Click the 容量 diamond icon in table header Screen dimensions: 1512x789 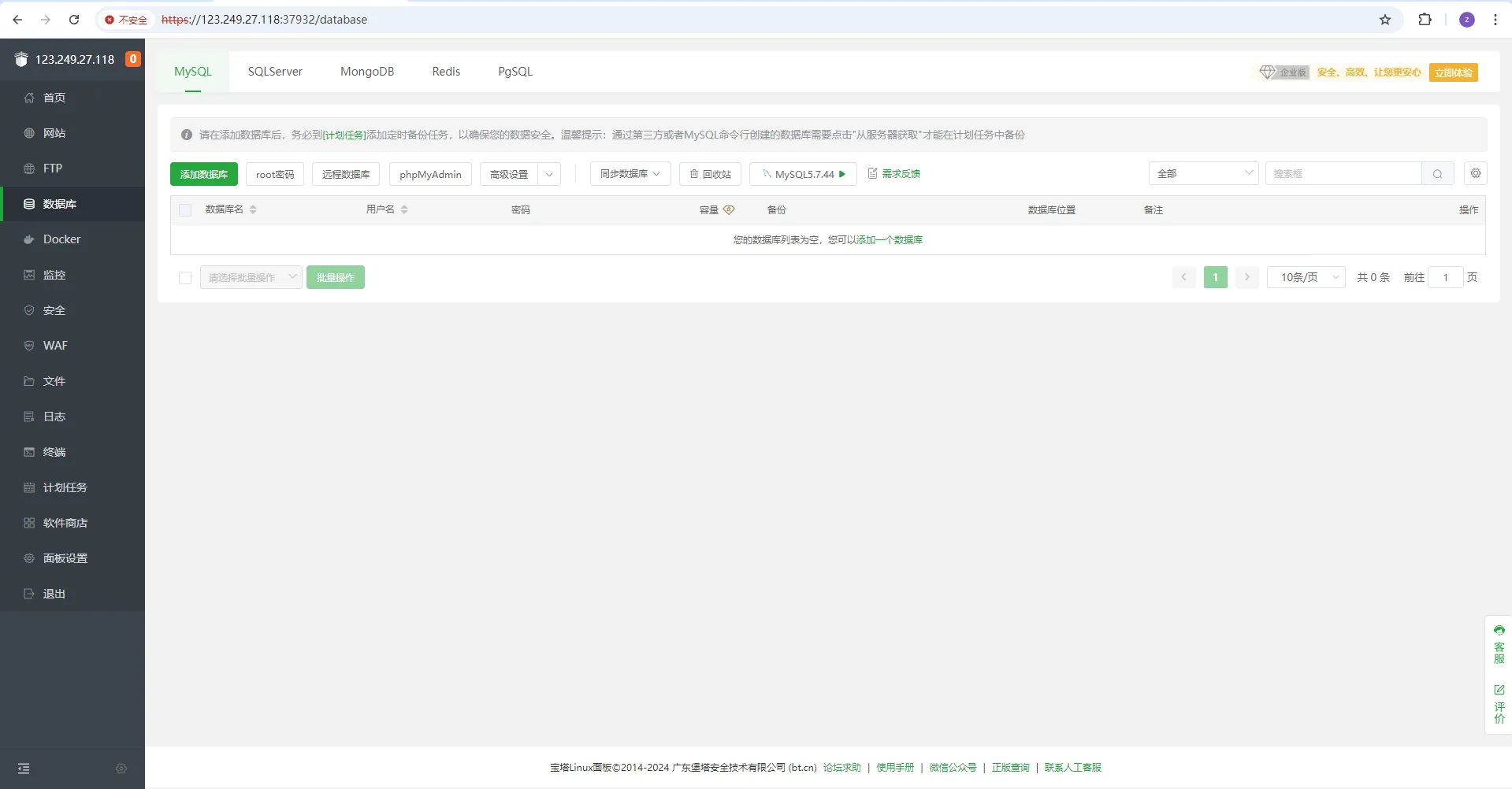click(x=729, y=210)
